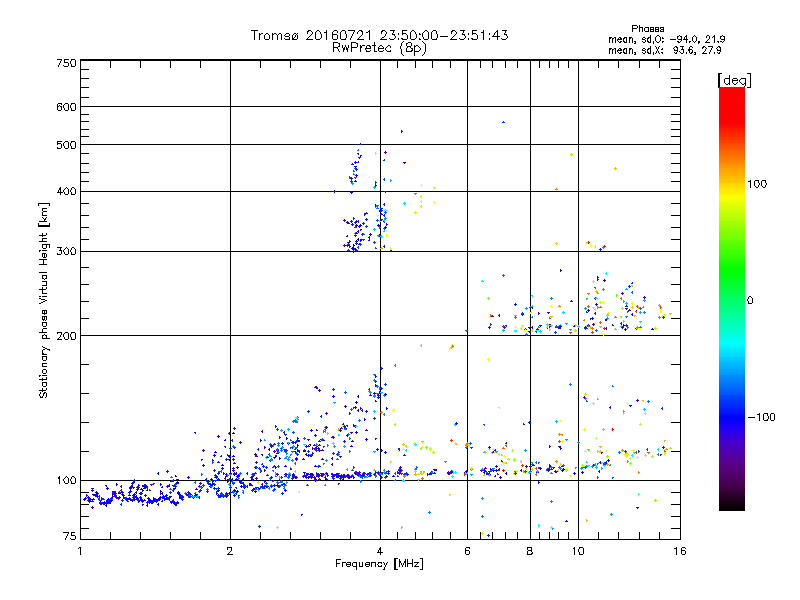800x600 pixels.
Task: Click the colorbar label '-100'
Action: pos(762,417)
